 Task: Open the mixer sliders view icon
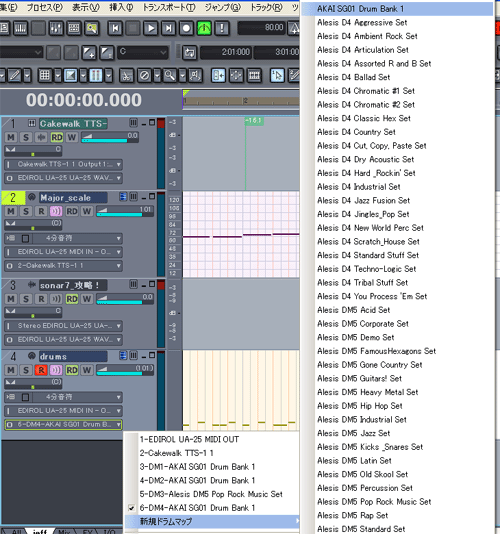click(x=56, y=28)
